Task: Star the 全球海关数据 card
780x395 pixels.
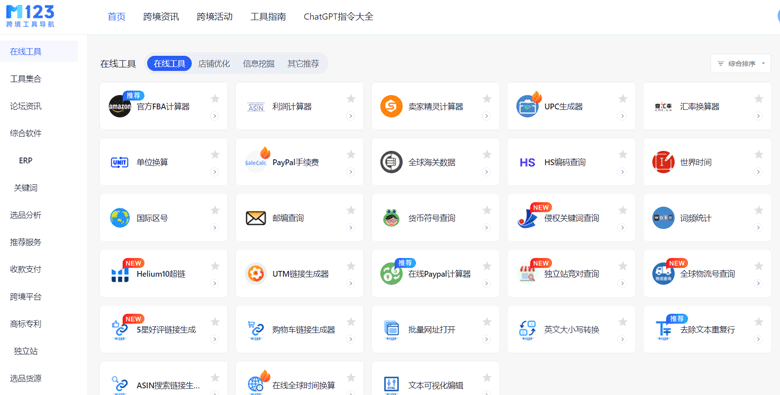Action: 487,154
